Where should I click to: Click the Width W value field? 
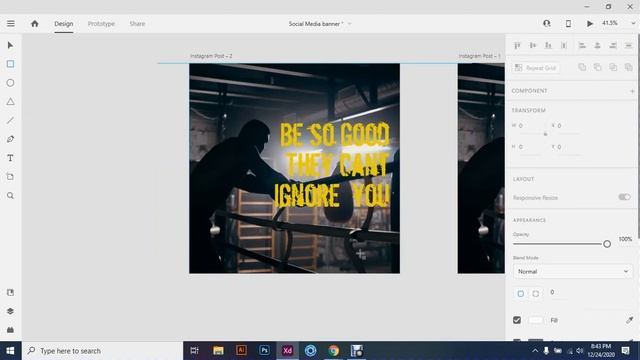[530, 126]
